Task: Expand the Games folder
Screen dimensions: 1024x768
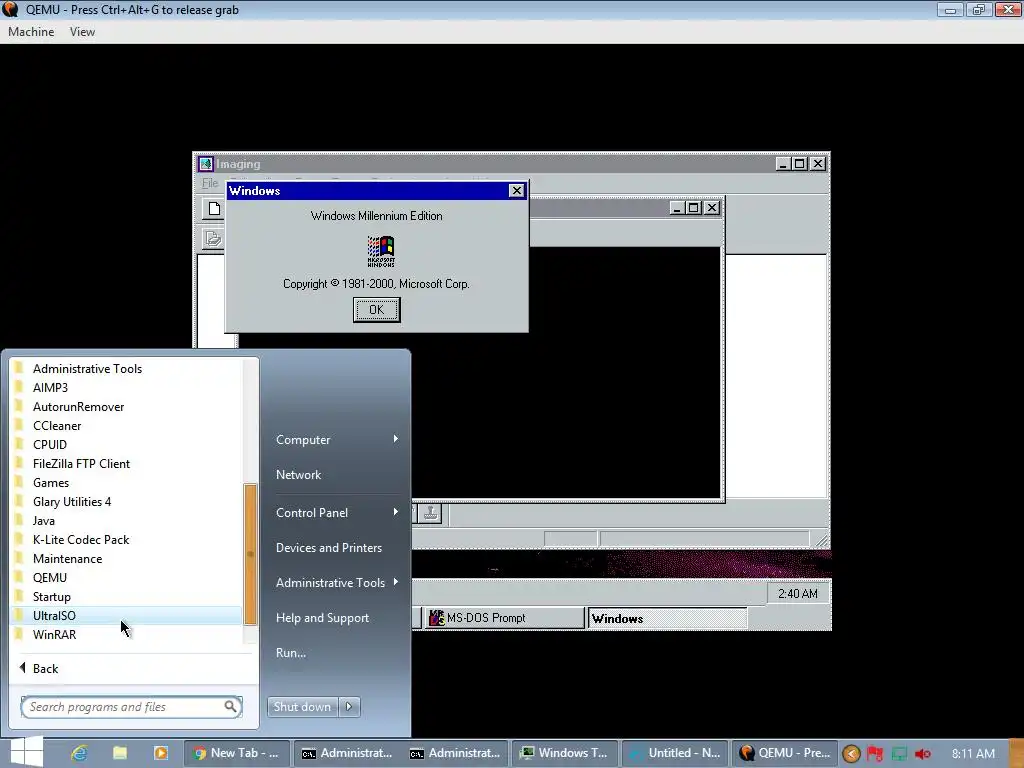Action: [127, 483]
